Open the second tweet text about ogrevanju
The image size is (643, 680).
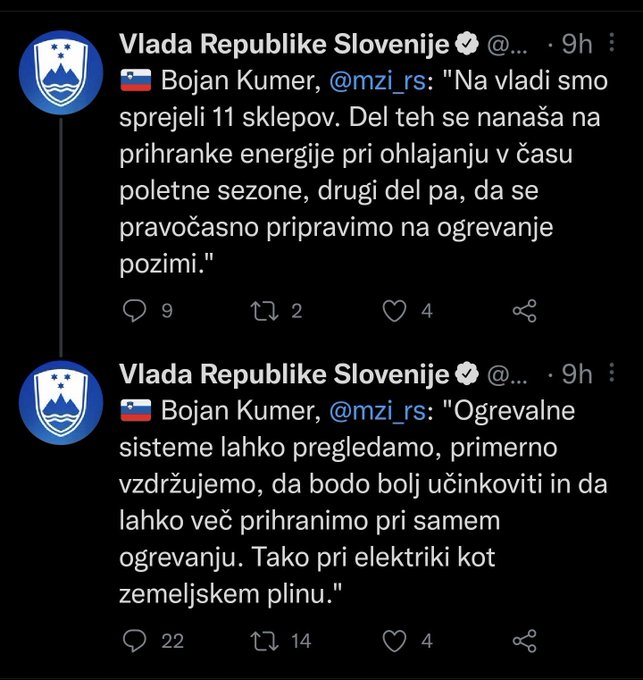click(363, 502)
